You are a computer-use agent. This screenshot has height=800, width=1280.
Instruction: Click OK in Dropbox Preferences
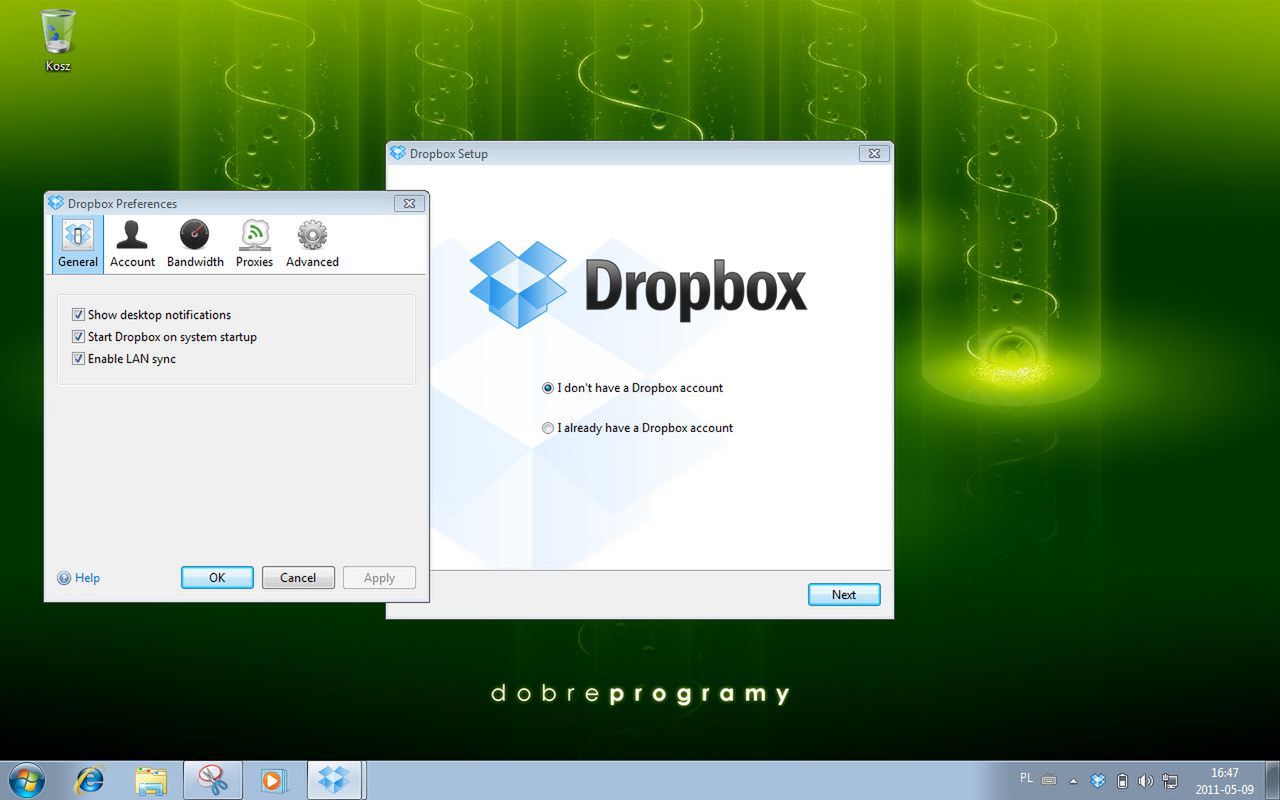(x=217, y=577)
